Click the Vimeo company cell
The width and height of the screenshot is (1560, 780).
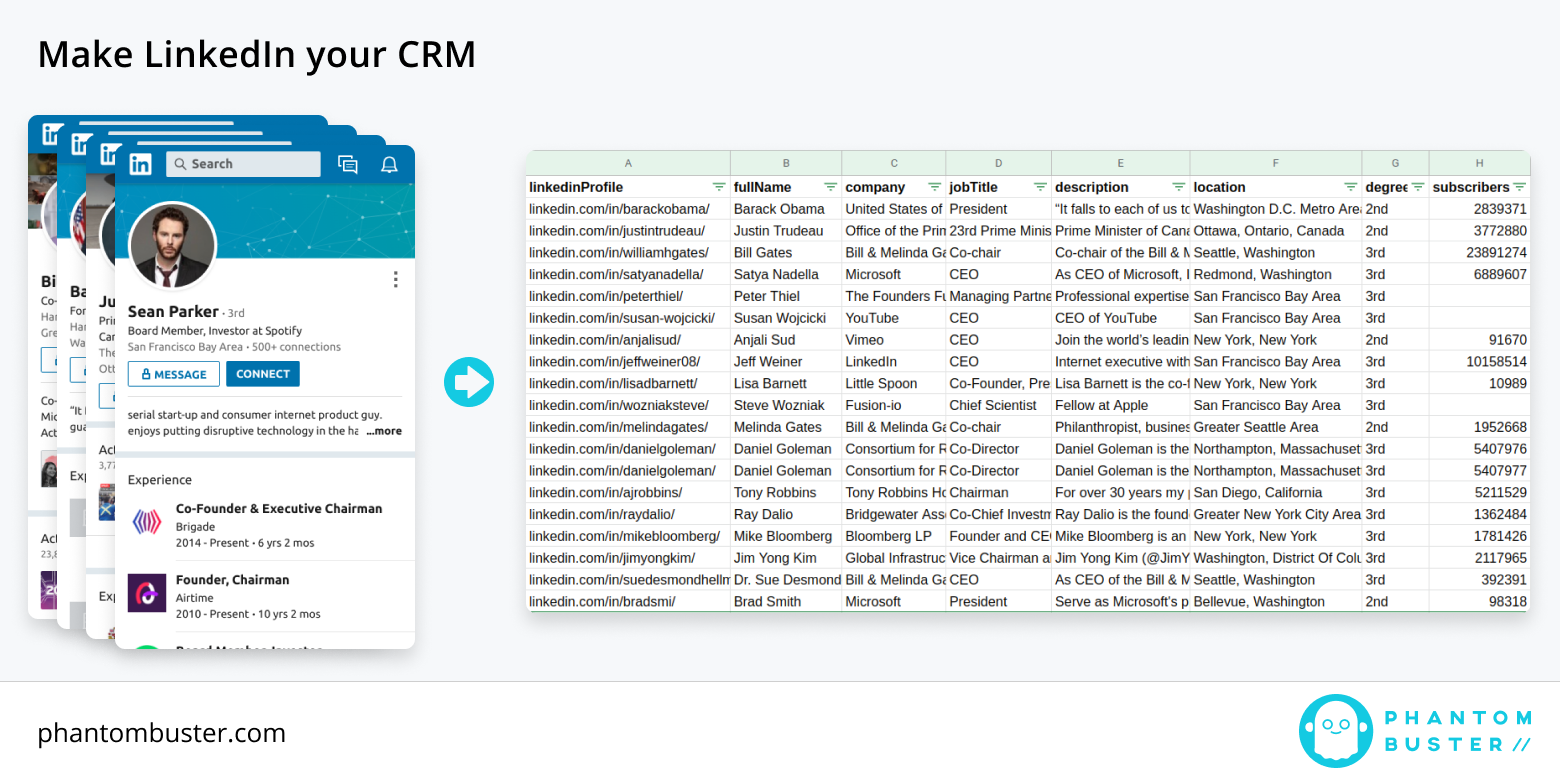[x=894, y=340]
